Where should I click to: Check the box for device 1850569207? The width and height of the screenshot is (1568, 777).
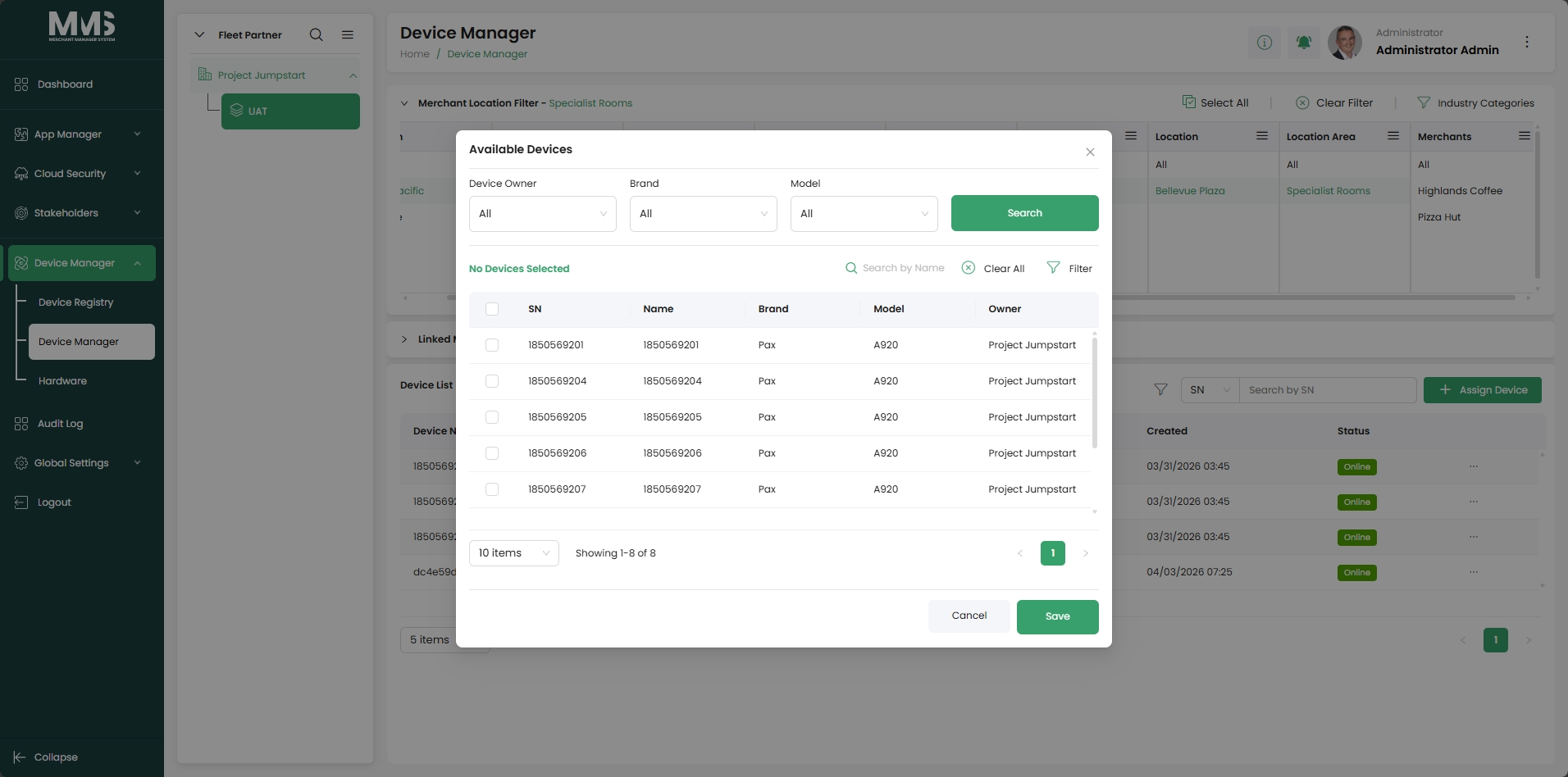492,489
